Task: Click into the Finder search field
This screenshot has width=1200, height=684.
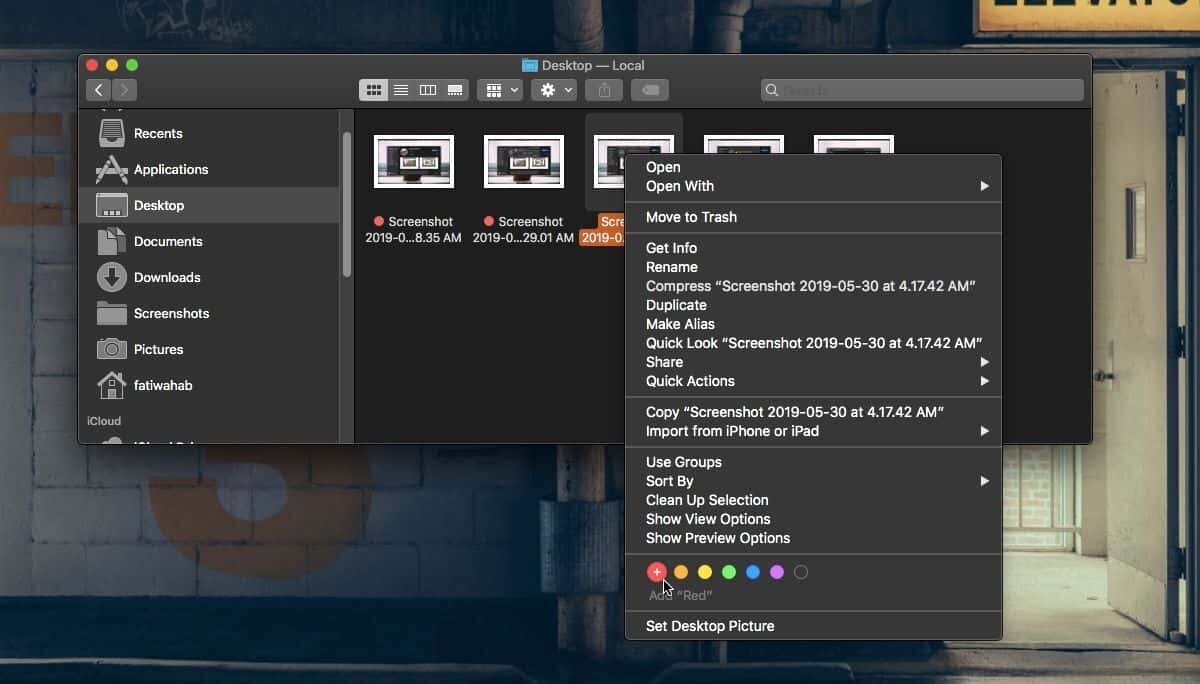Action: click(920, 90)
